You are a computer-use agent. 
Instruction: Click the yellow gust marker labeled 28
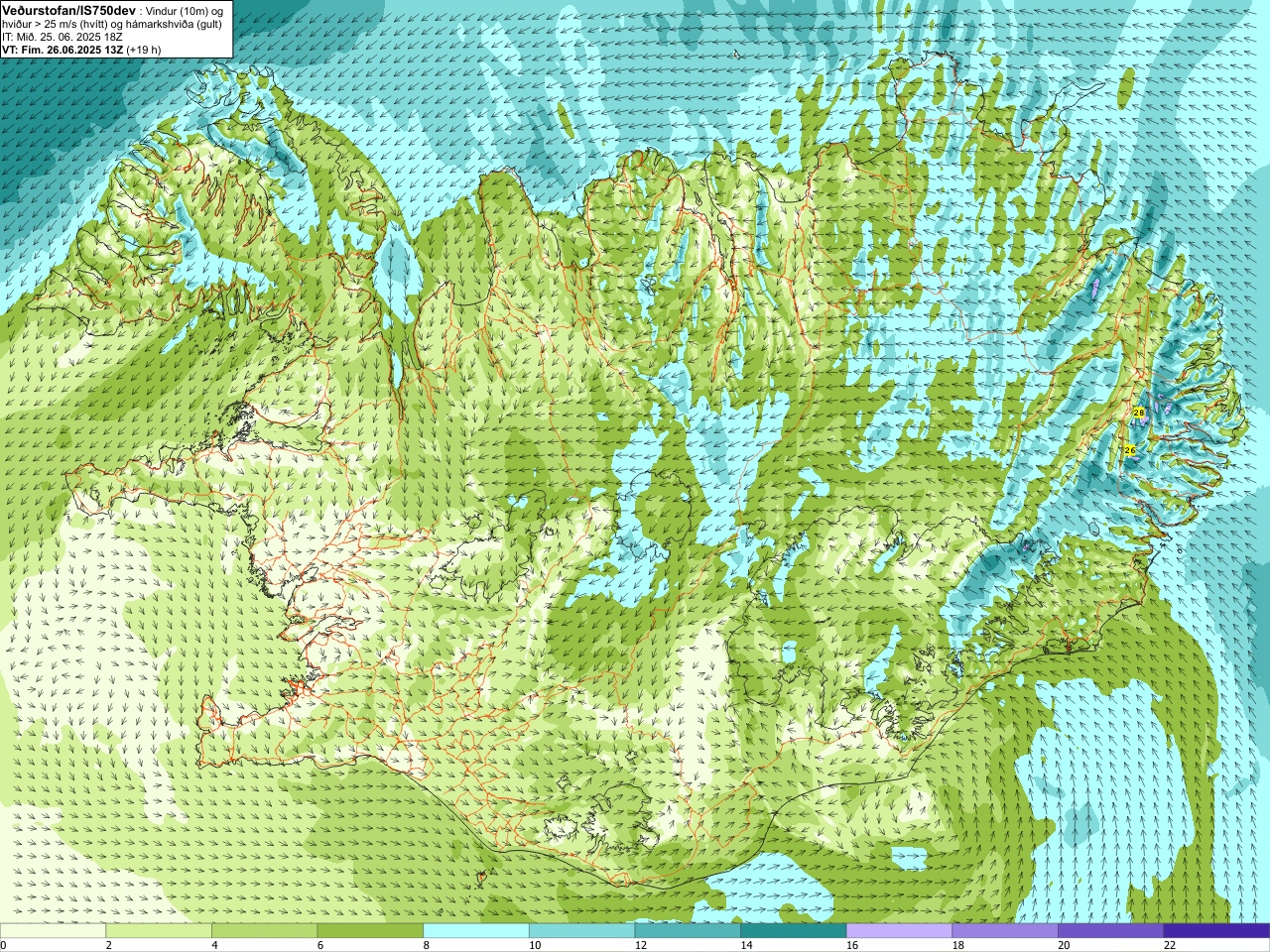coord(1138,412)
